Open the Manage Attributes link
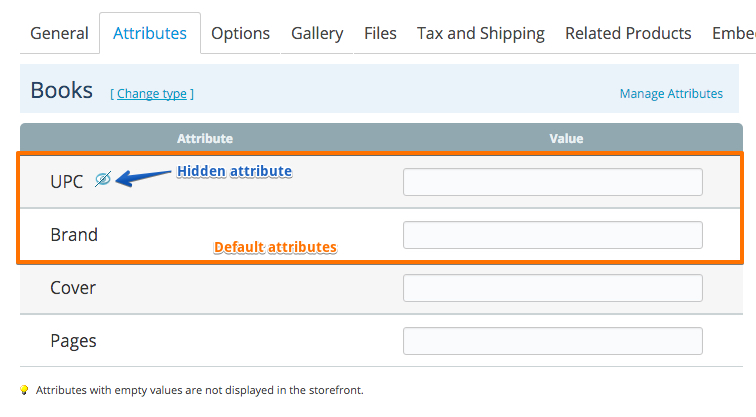Screen dimensions: 756x417 pos(671,94)
